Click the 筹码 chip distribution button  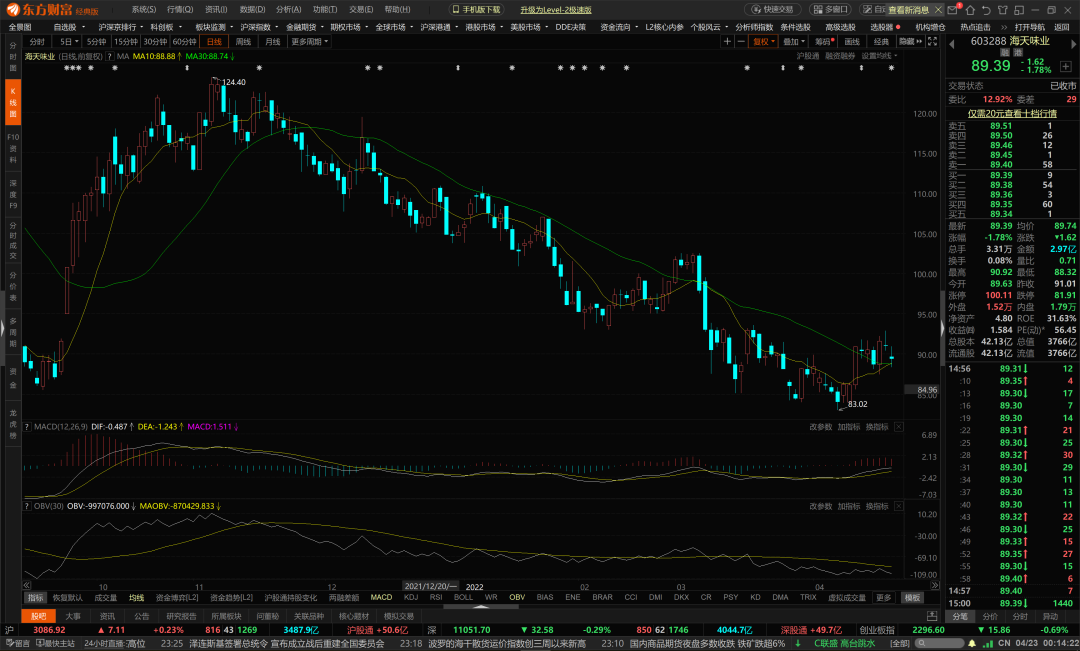[823, 41]
